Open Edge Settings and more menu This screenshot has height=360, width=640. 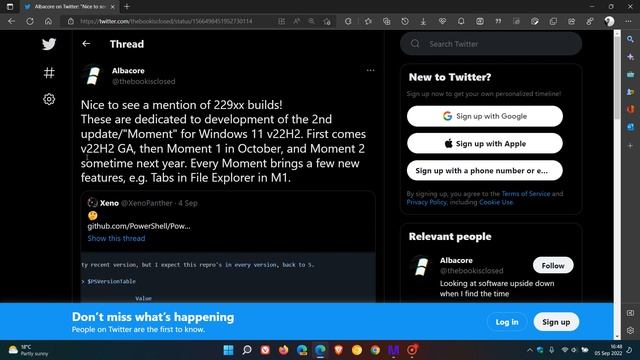tap(628, 21)
